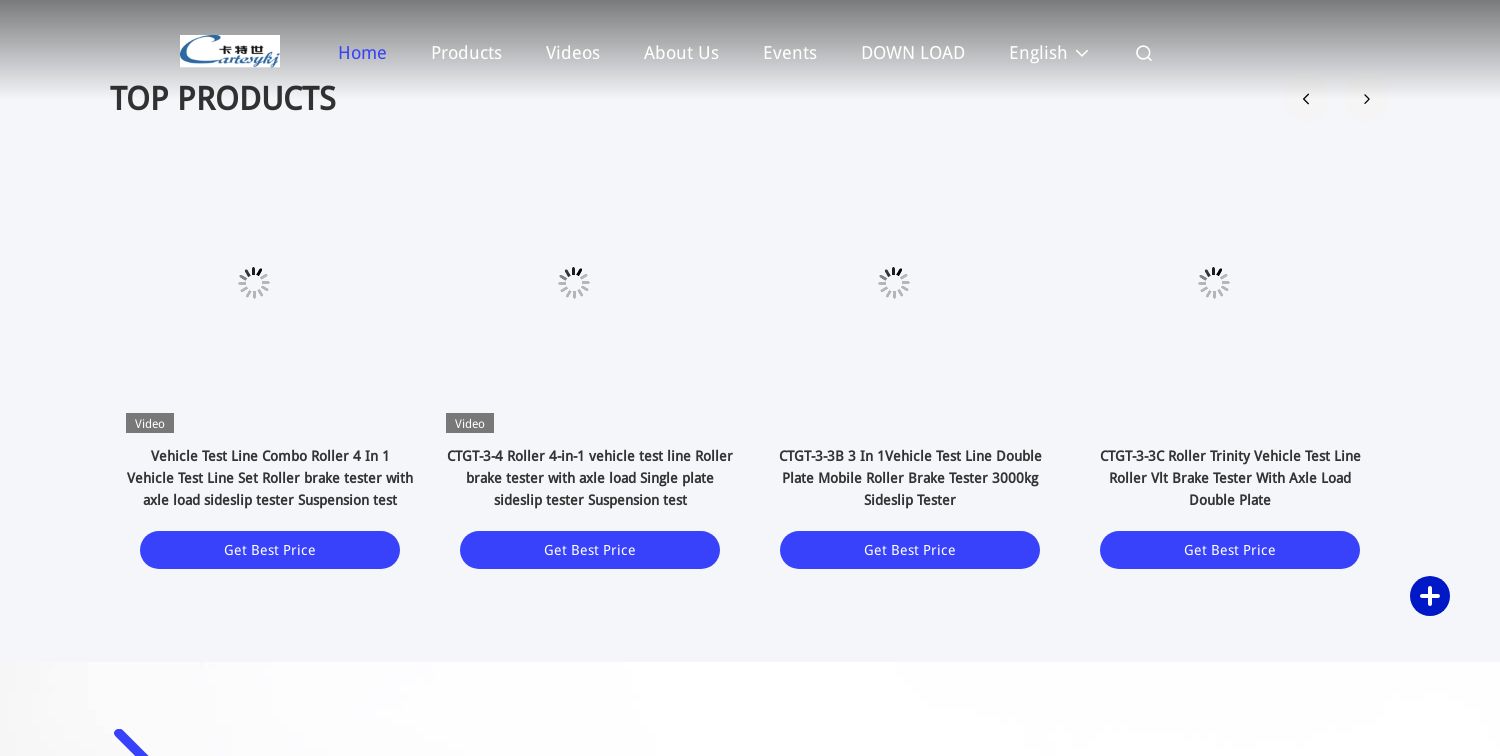Click the right carousel arrow

pyautogui.click(x=1367, y=99)
